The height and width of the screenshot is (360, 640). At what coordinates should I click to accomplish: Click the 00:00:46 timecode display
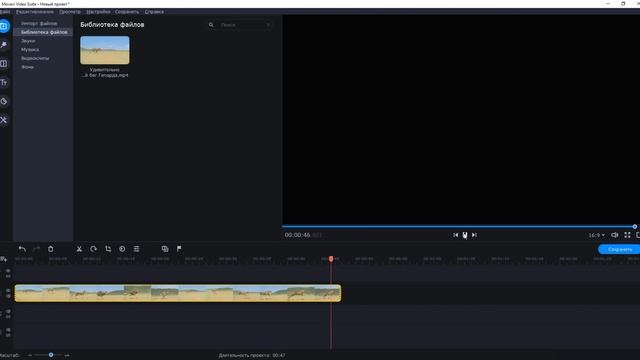[298, 235]
